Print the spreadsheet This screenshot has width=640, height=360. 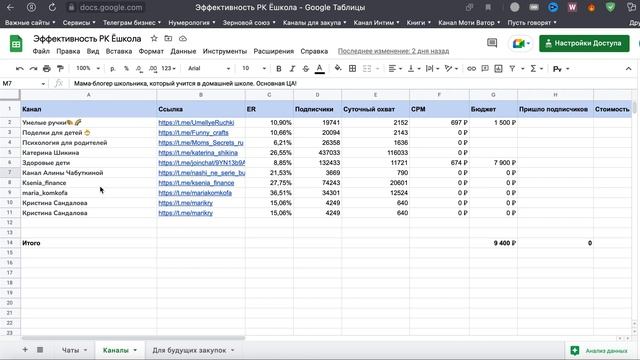click(47, 69)
